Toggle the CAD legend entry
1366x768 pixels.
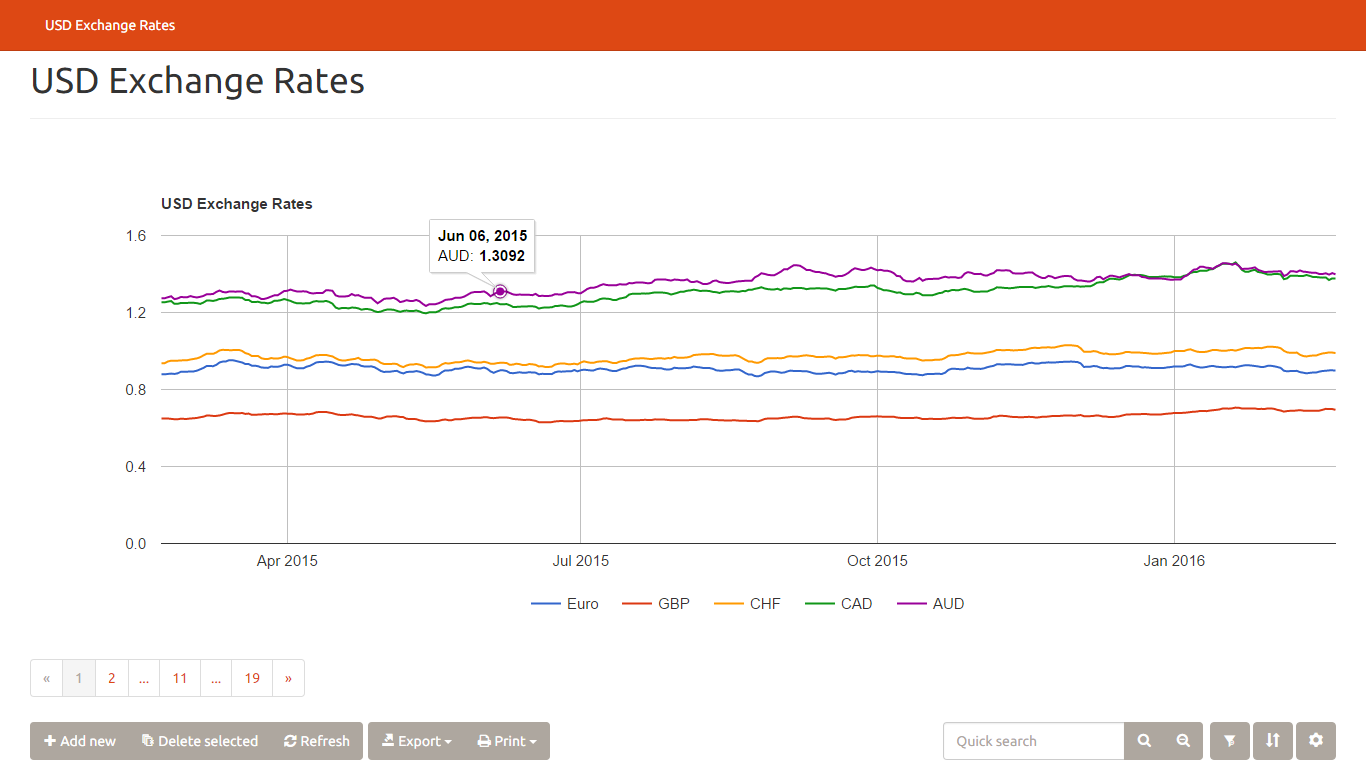840,604
